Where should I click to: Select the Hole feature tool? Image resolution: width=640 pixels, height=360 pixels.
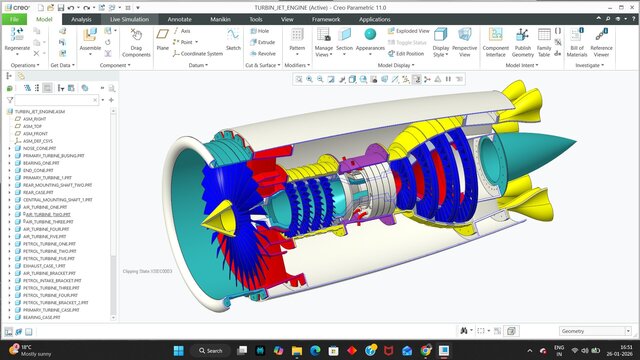260,31
